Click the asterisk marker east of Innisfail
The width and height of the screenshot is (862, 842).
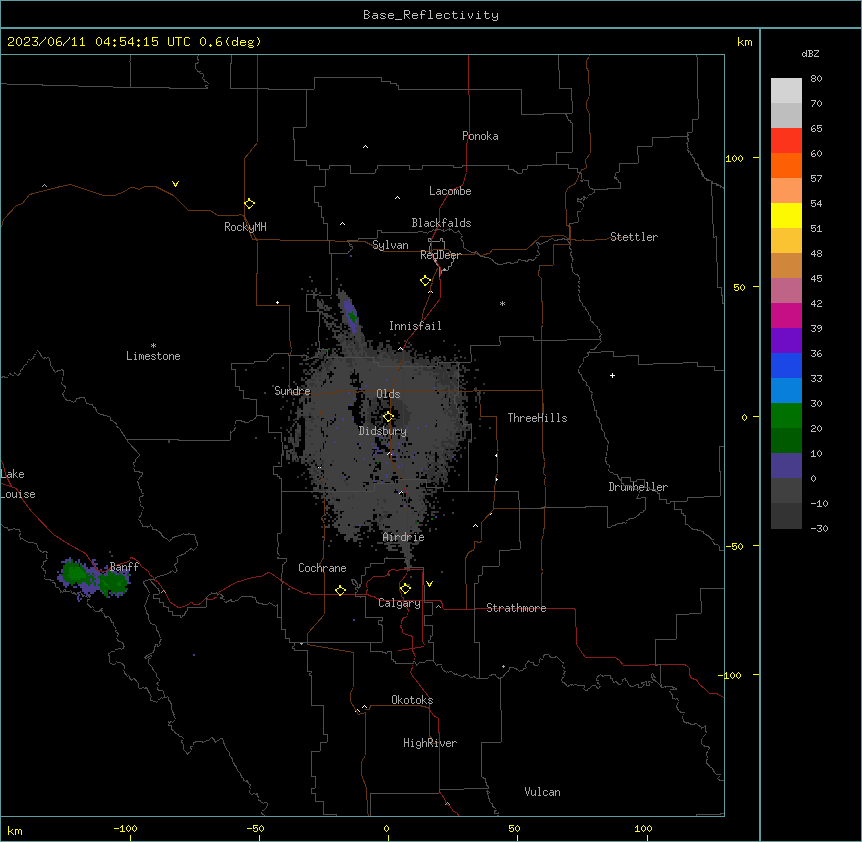coord(502,303)
